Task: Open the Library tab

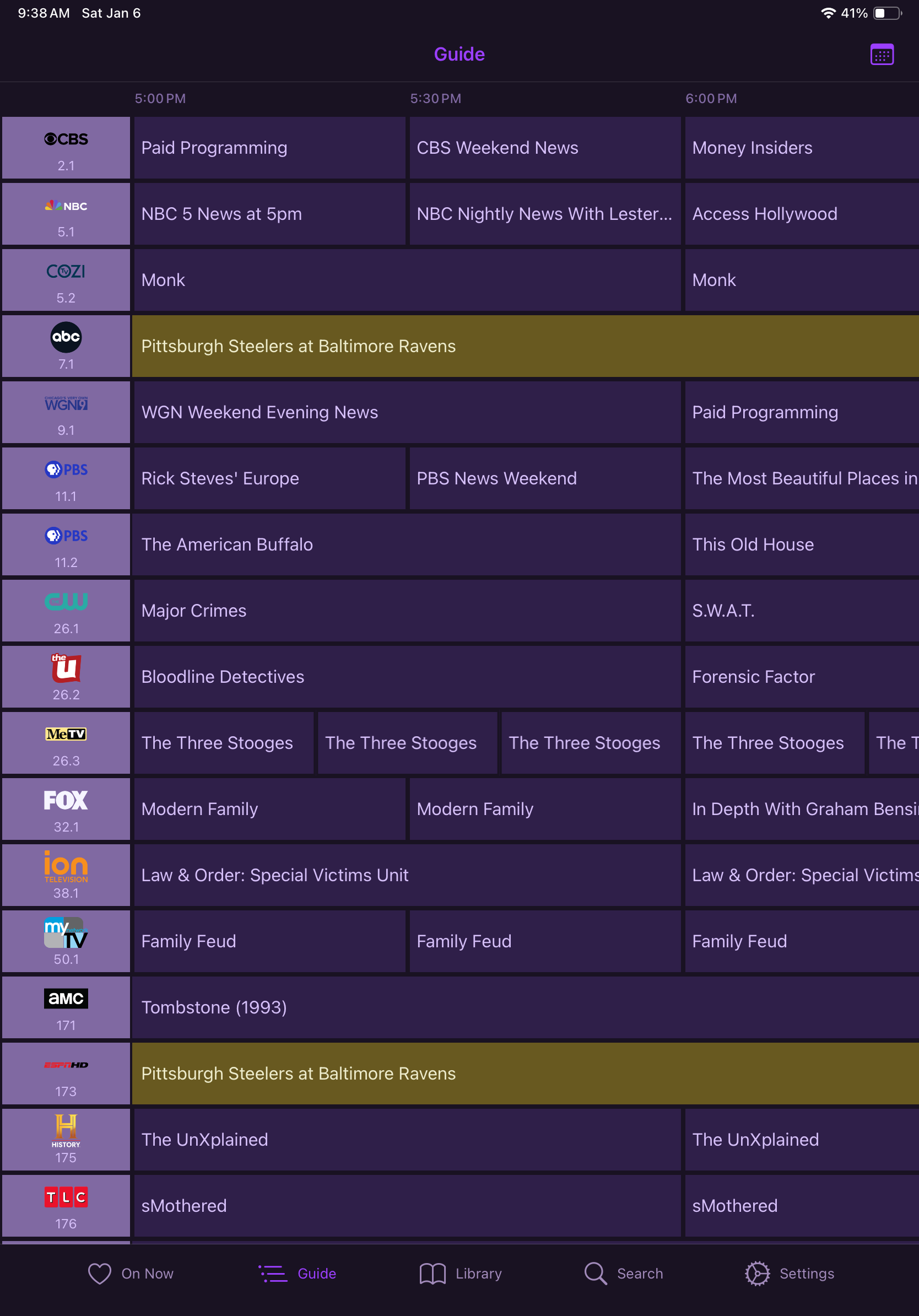Action: click(461, 1274)
